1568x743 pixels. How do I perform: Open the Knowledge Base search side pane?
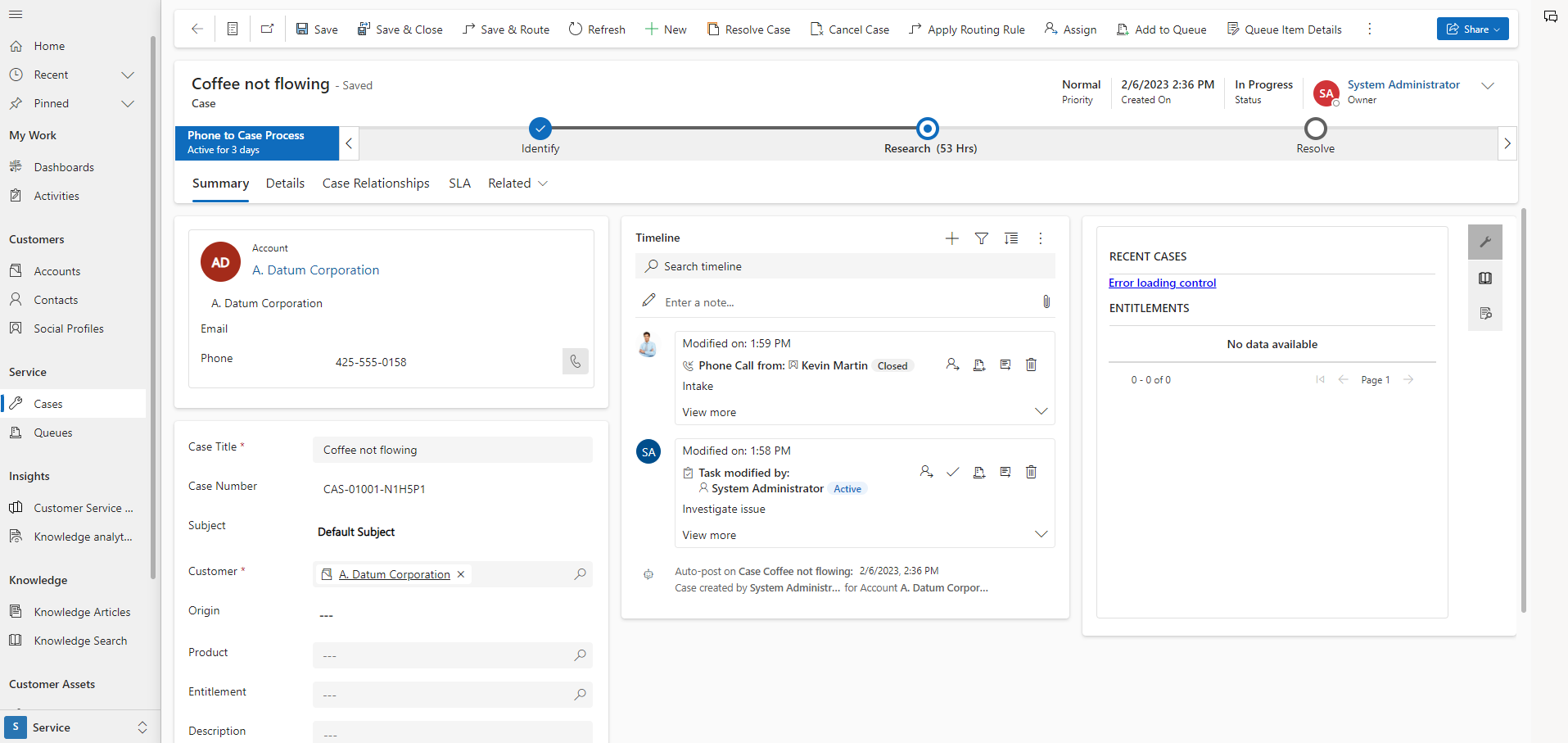click(x=1485, y=278)
